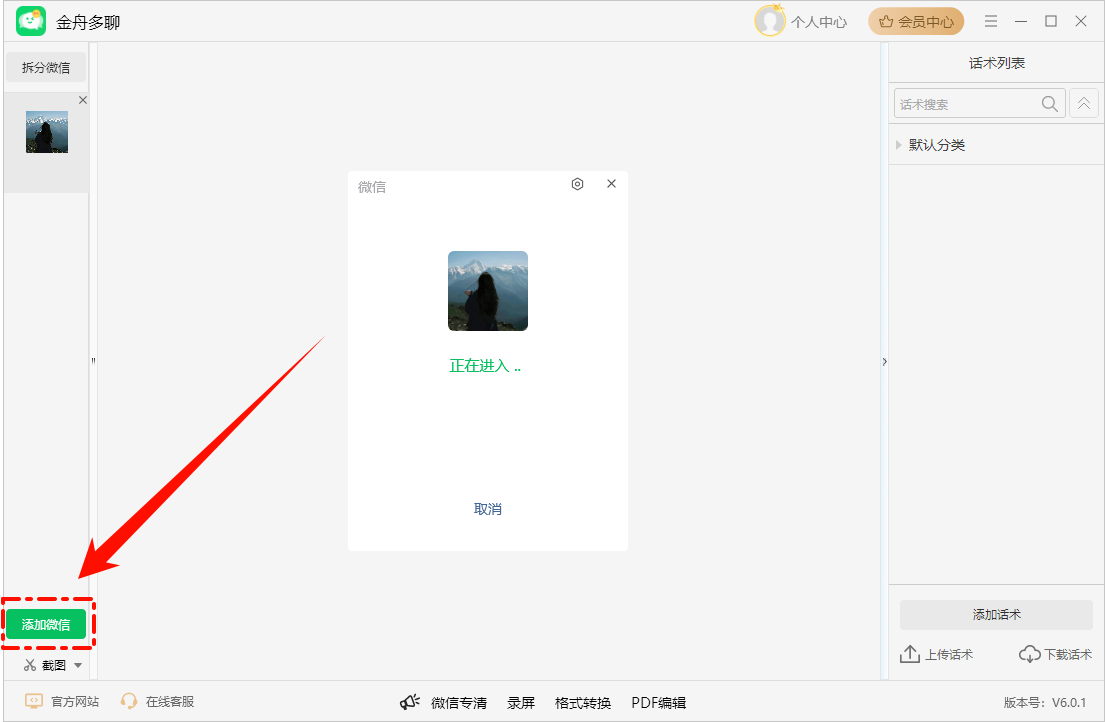Open PDF编辑 from bottom bar
1105x722 pixels.
[658, 701]
